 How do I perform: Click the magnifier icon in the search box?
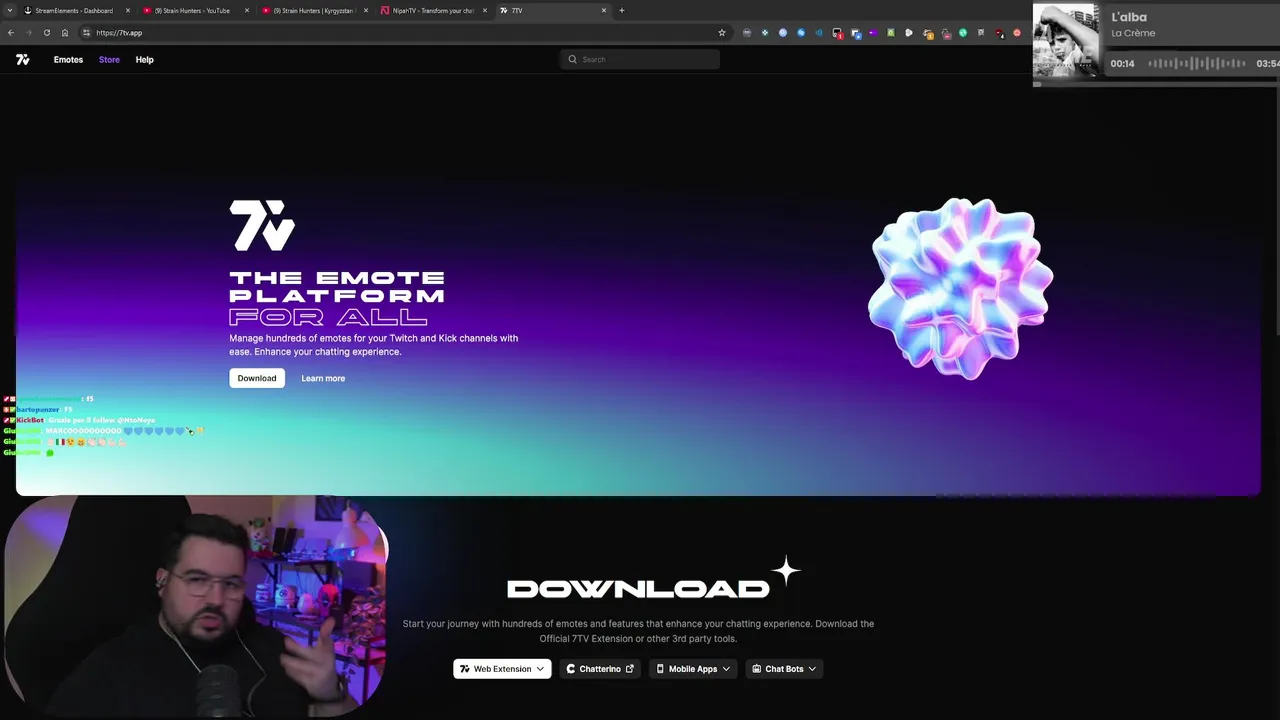click(572, 59)
